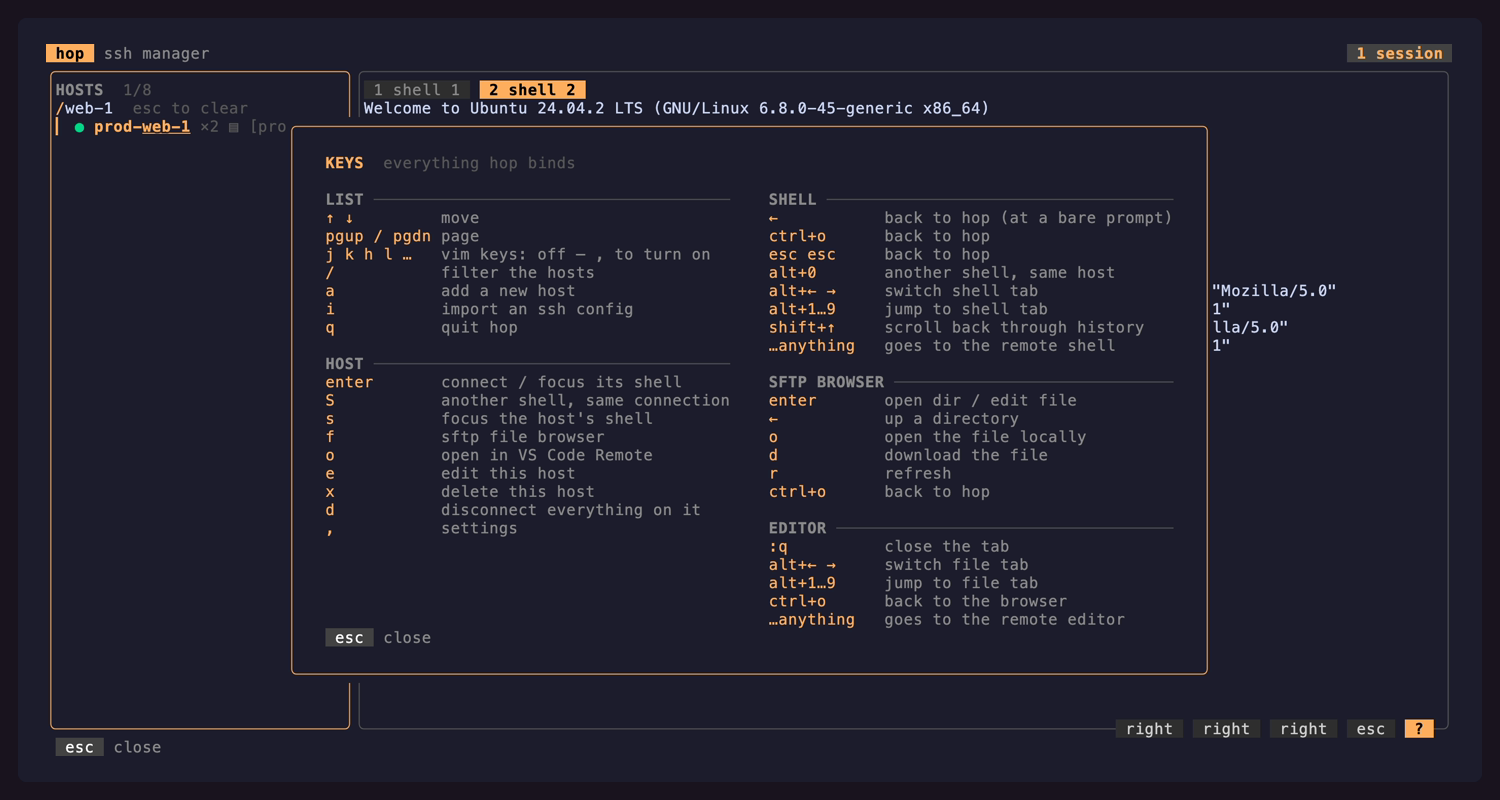This screenshot has height=800, width=1500.
Task: Click the '1/8' host count
Action: click(x=137, y=90)
